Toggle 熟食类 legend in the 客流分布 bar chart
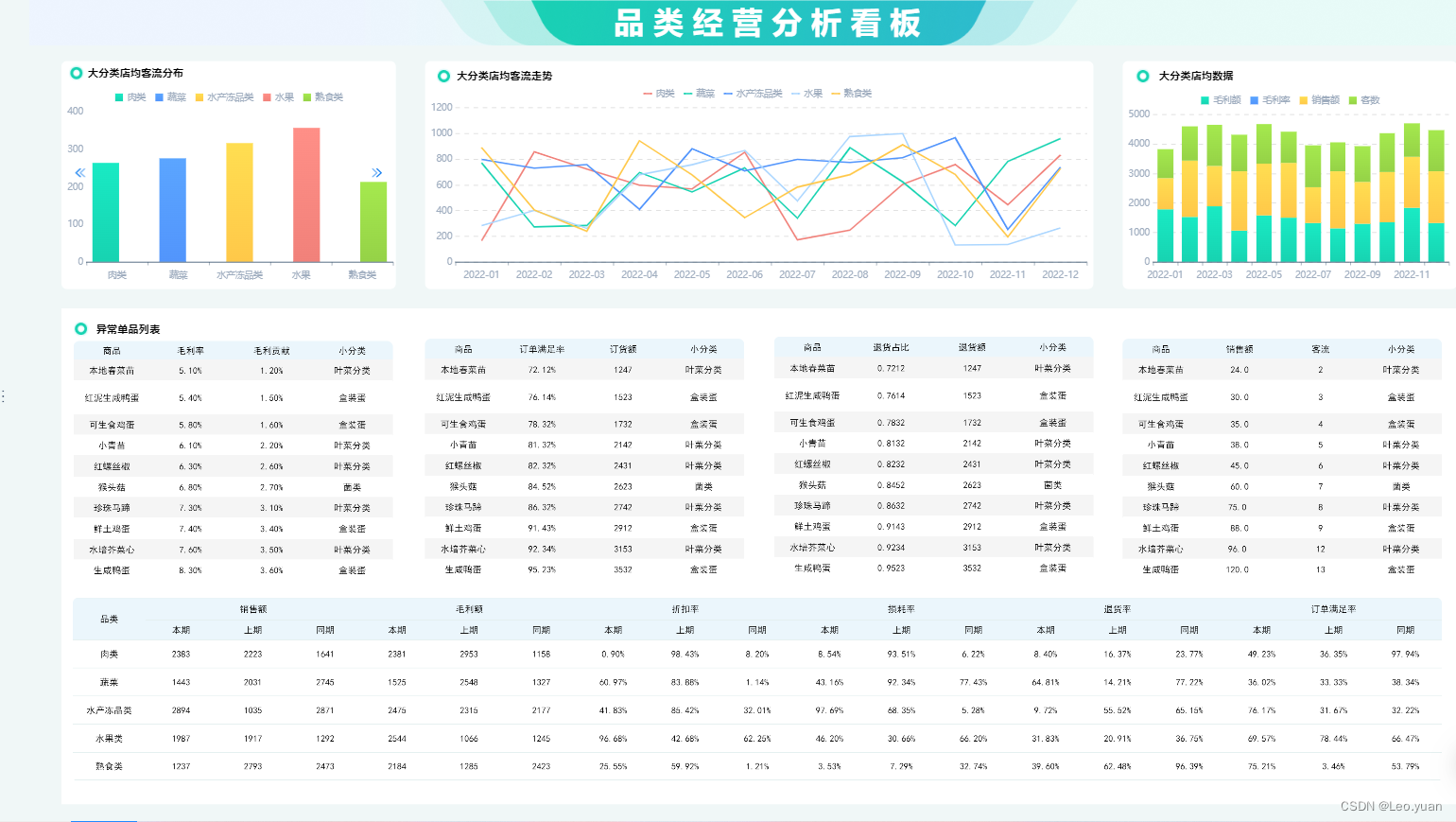The image size is (1456, 822). click(322, 97)
